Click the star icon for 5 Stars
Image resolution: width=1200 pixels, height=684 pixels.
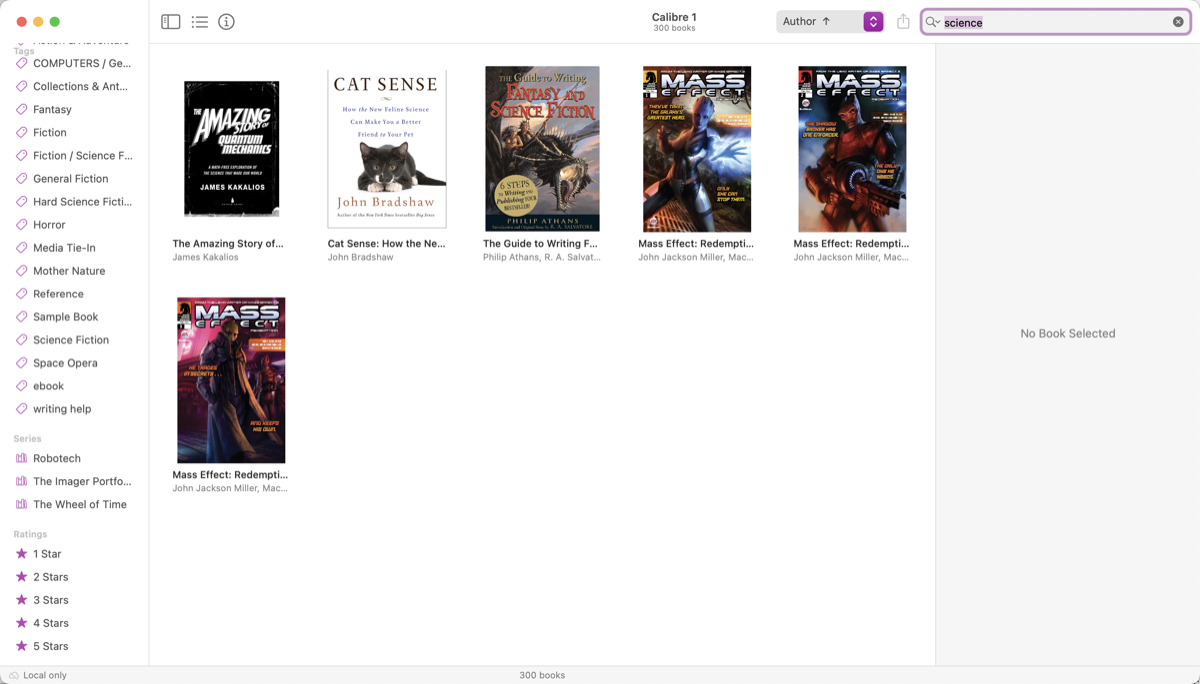coord(22,645)
